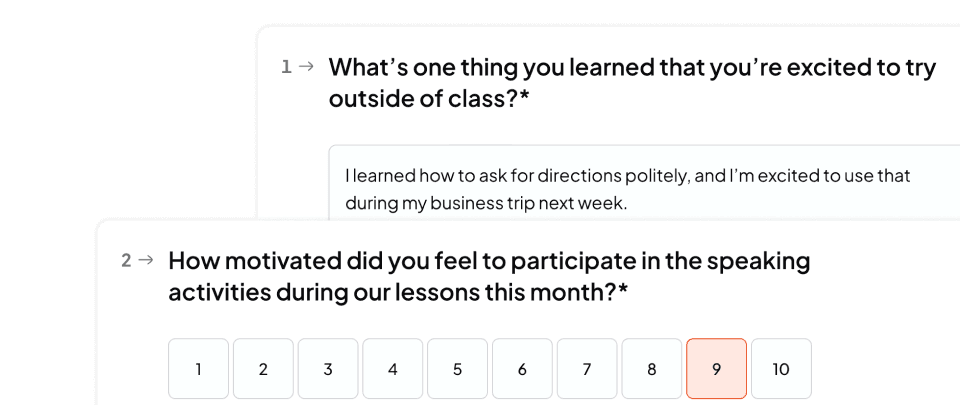Image resolution: width=960 pixels, height=405 pixels.
Task: Select the rating box labeled 8
Action: tap(651, 369)
